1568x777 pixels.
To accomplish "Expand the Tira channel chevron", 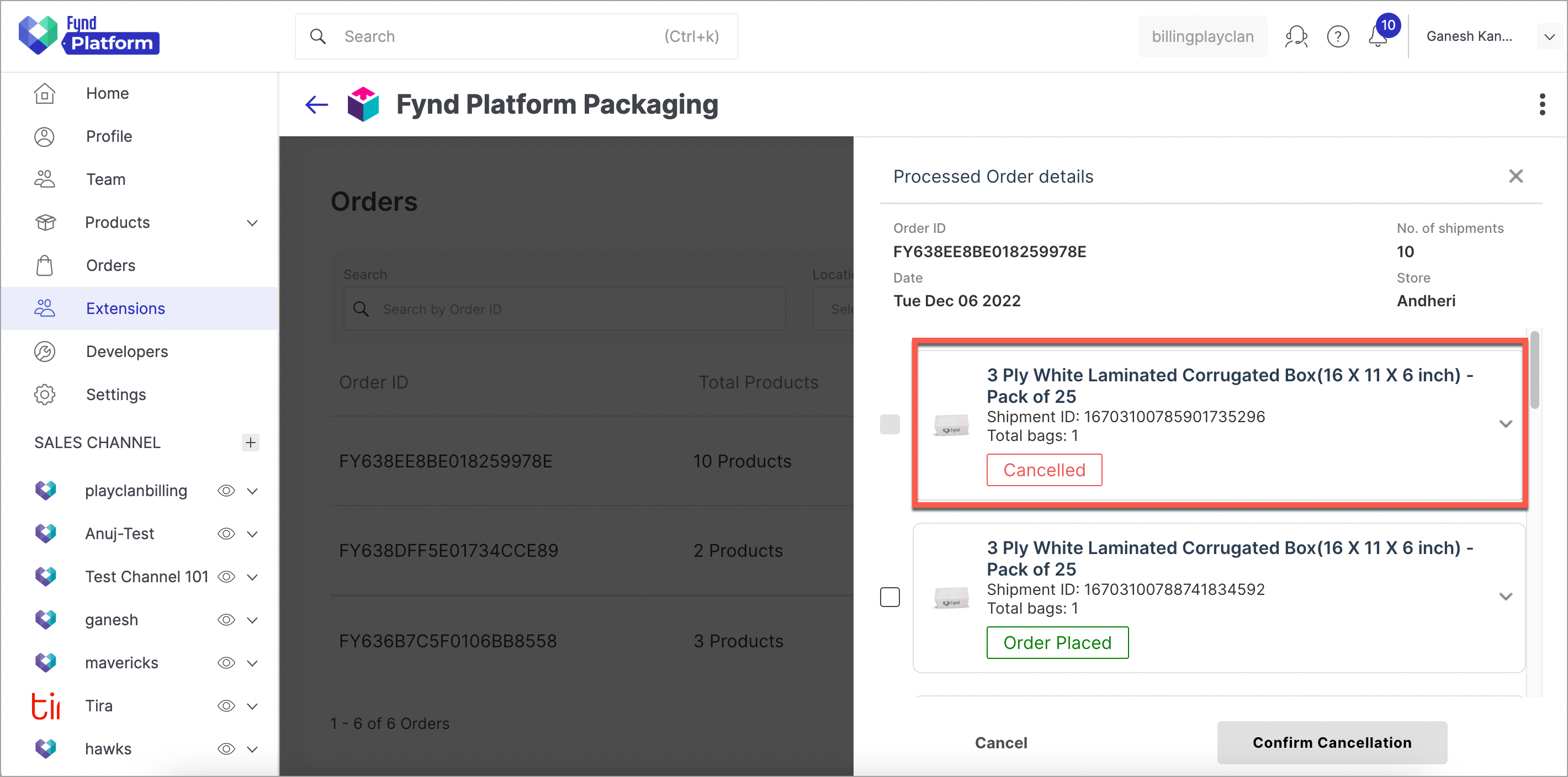I will (x=252, y=706).
